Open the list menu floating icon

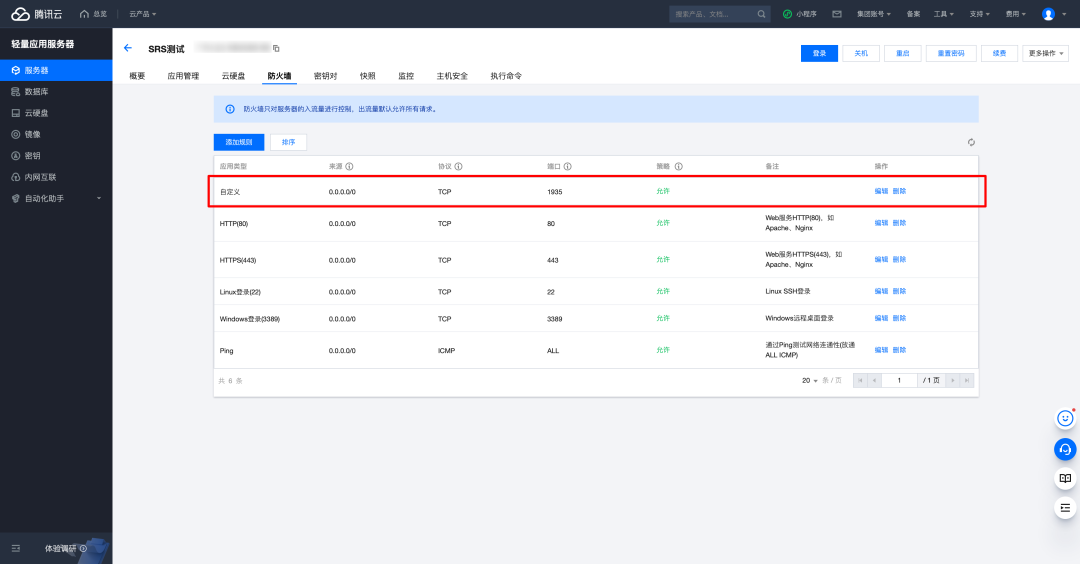[1066, 508]
